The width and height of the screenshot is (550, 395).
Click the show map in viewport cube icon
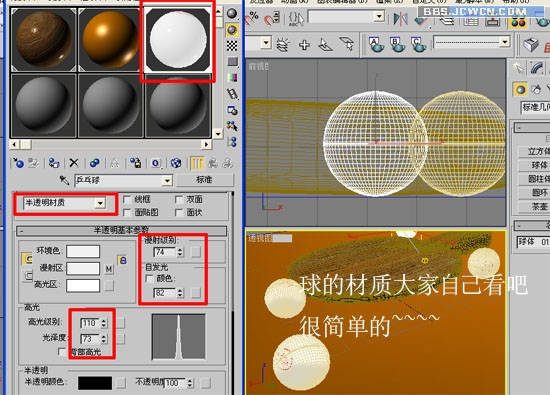[176, 163]
